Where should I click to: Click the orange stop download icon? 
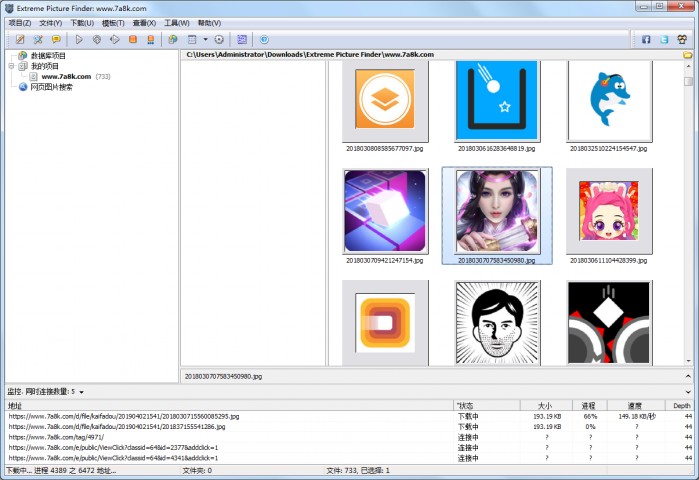(x=132, y=39)
